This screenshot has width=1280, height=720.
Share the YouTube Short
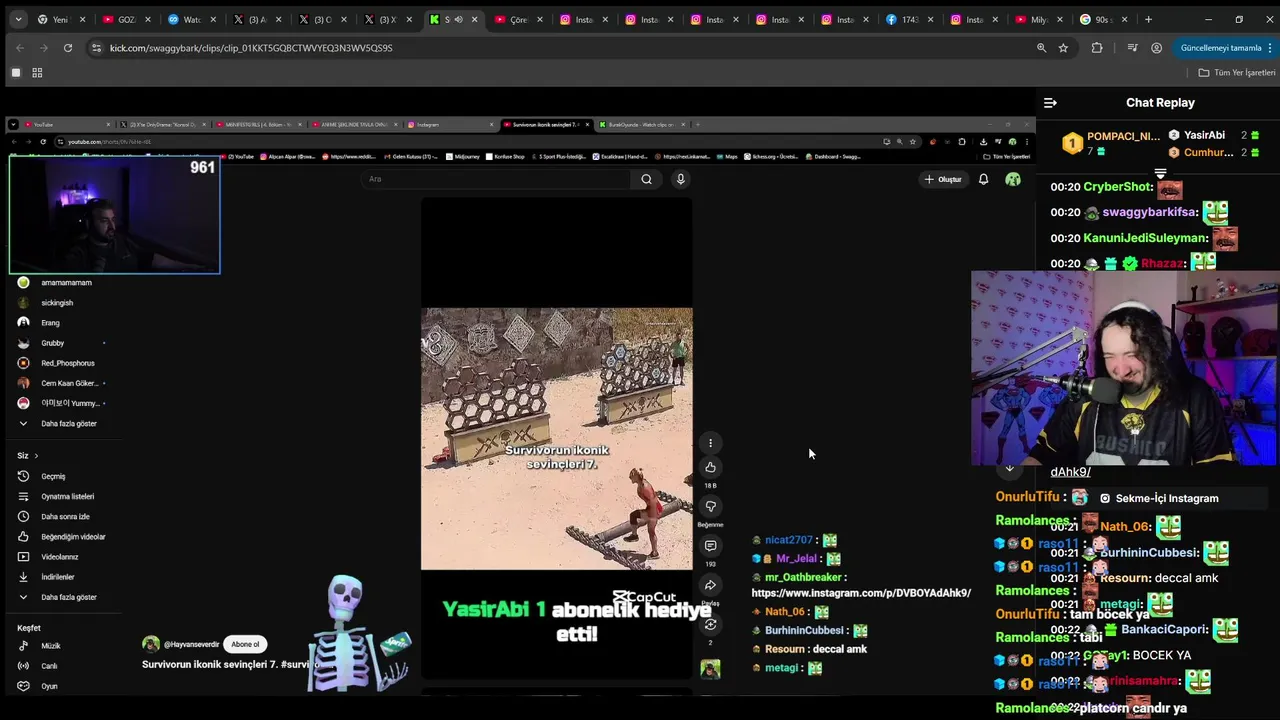click(710, 586)
